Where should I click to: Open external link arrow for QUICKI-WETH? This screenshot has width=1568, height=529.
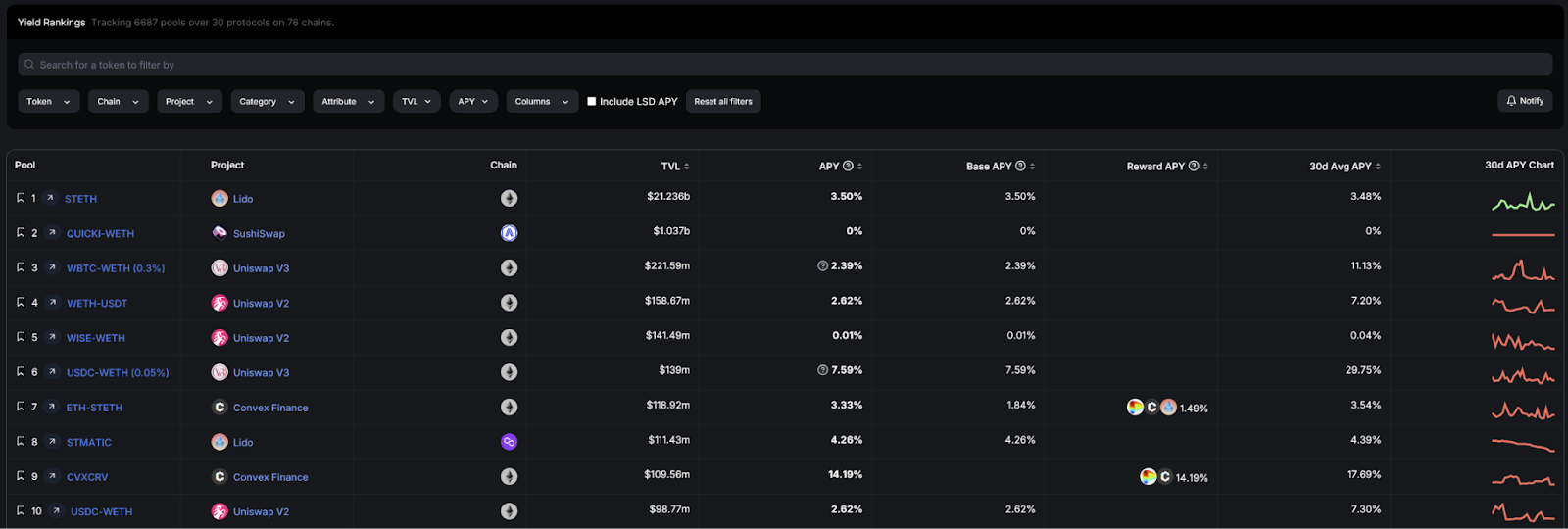coord(52,233)
